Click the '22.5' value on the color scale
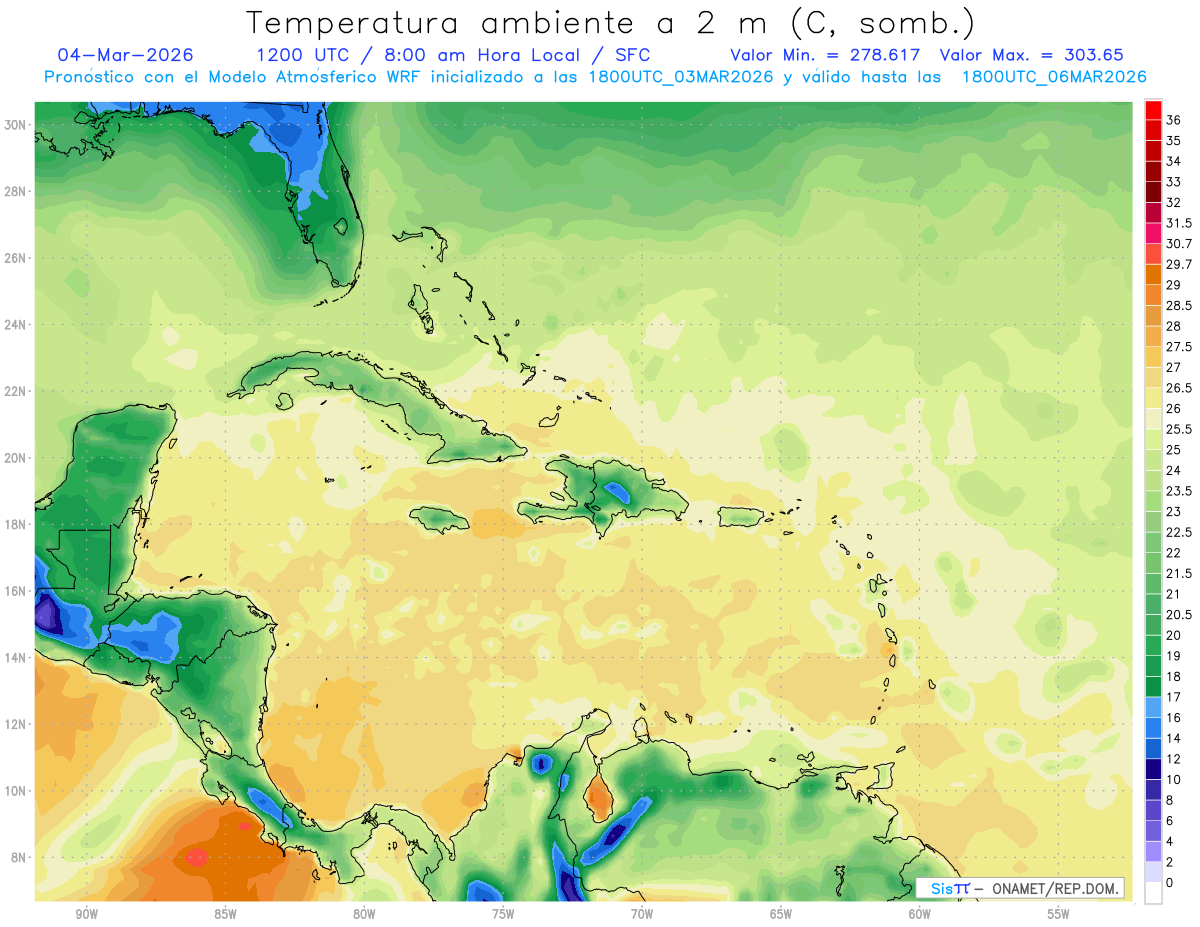The image size is (1200, 927). [x=1179, y=532]
